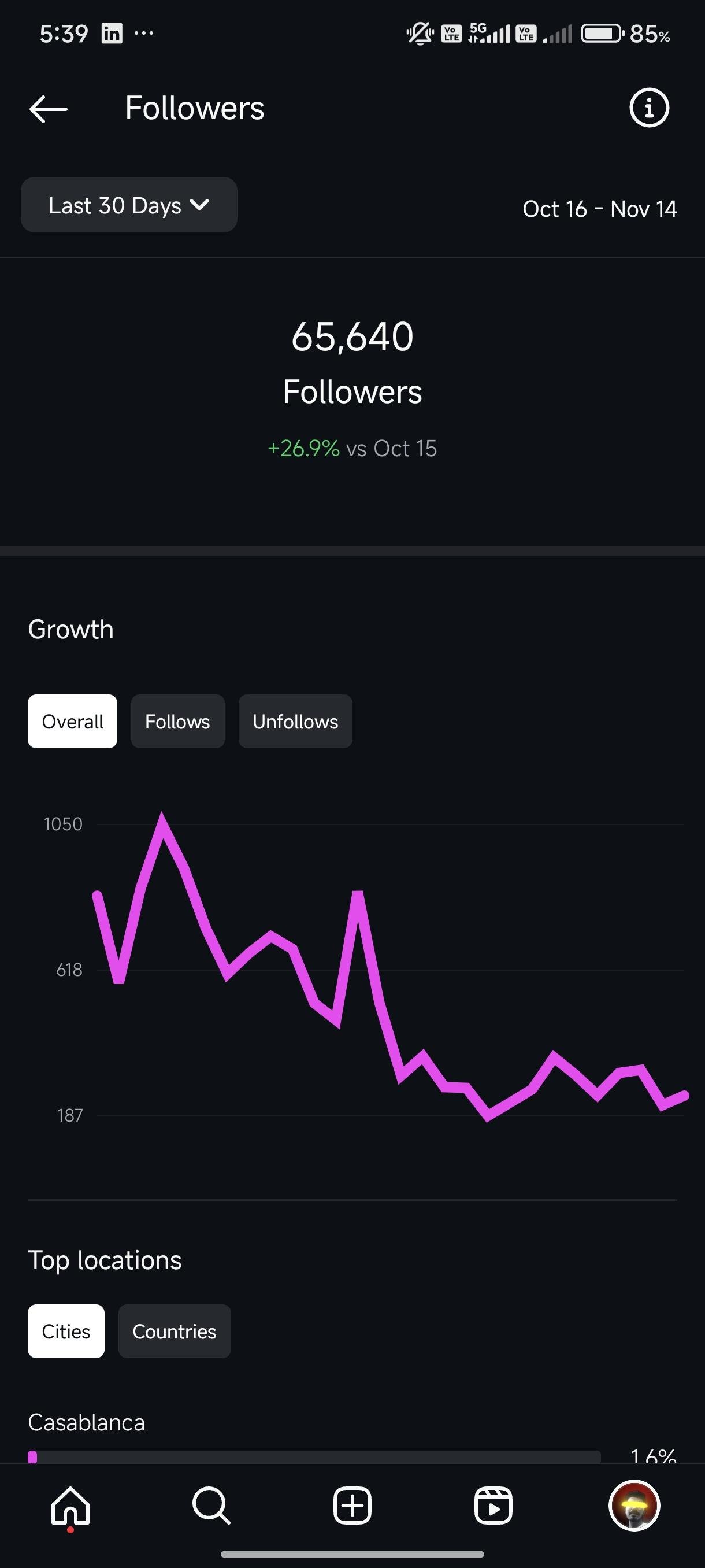The width and height of the screenshot is (705, 1568).
Task: Open profile avatar in bottom bar
Action: pyautogui.click(x=634, y=1506)
